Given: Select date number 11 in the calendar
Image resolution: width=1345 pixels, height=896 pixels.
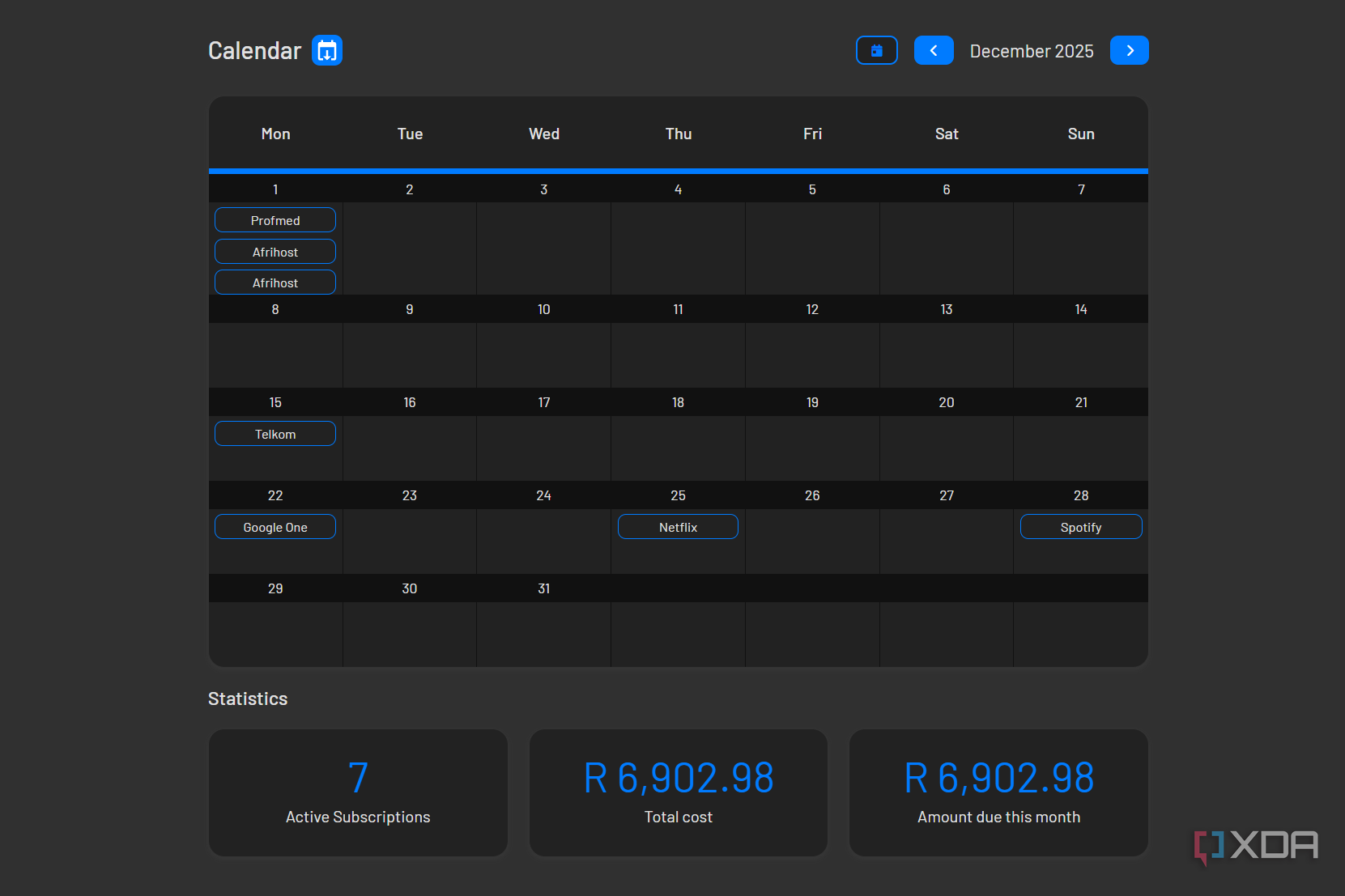Looking at the screenshot, I should 679,309.
